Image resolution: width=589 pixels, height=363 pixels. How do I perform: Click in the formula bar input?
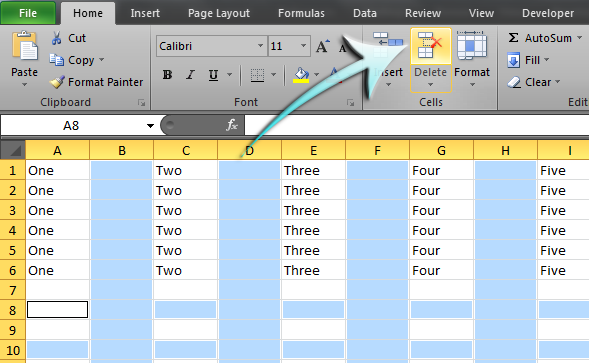coord(417,125)
